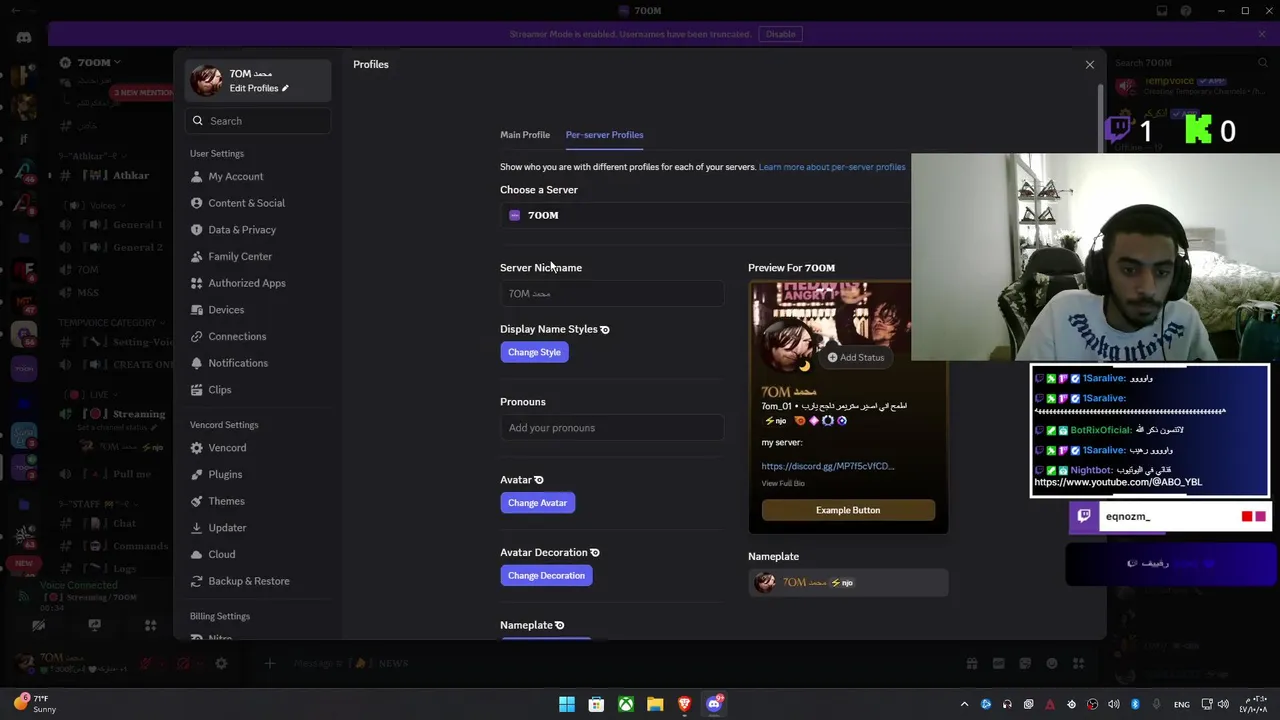Focus the settings Search field
This screenshot has height=720, width=1280.
pos(258,121)
